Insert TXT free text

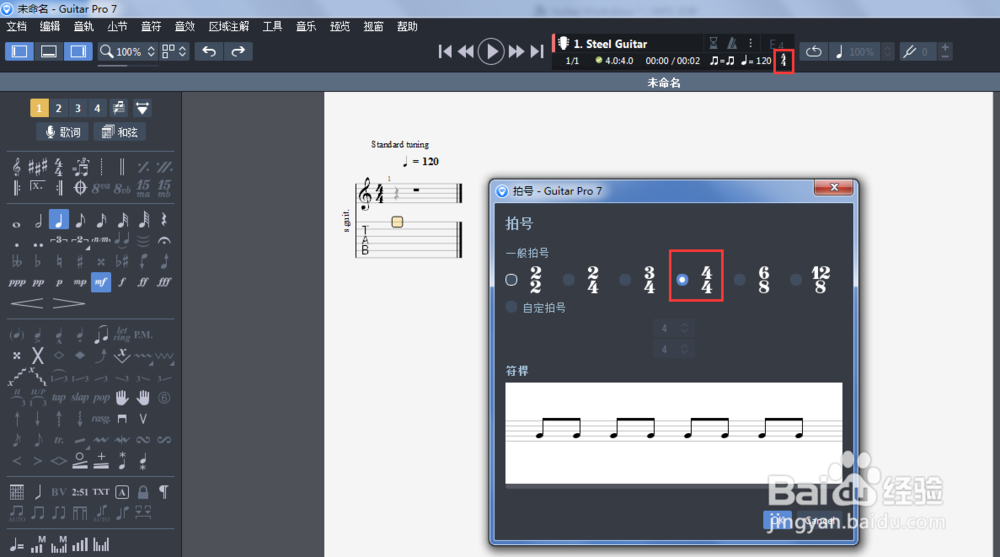click(x=101, y=492)
